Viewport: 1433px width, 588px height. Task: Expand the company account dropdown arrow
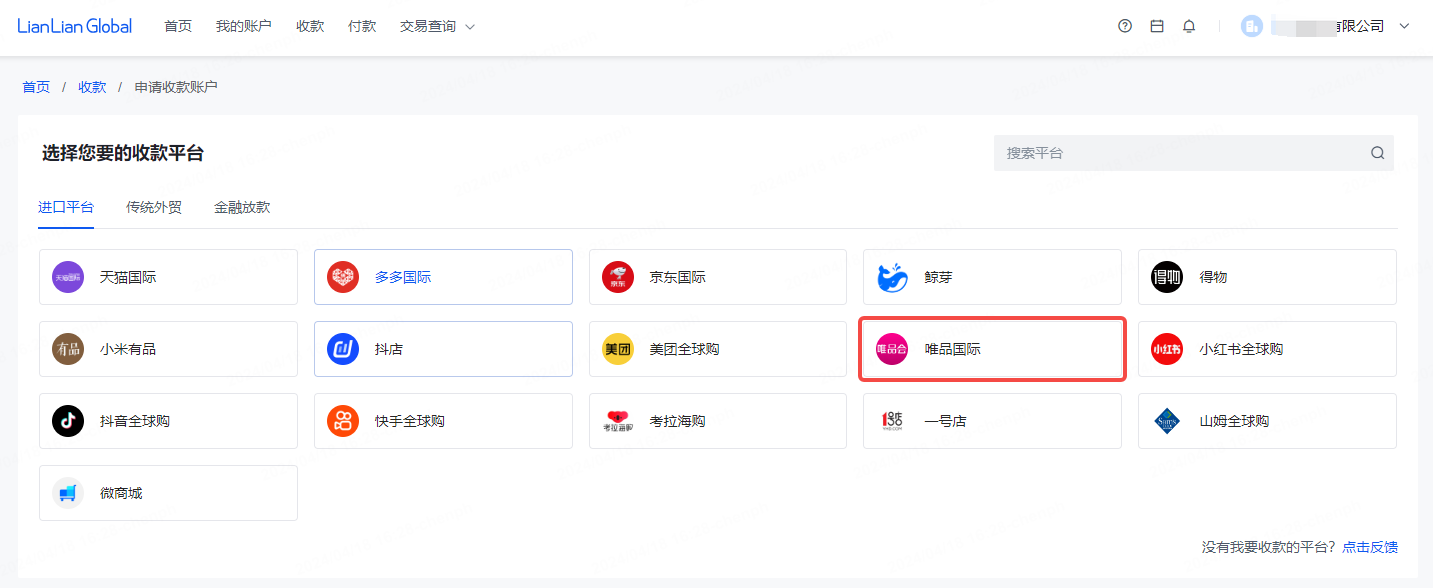[x=1404, y=26]
